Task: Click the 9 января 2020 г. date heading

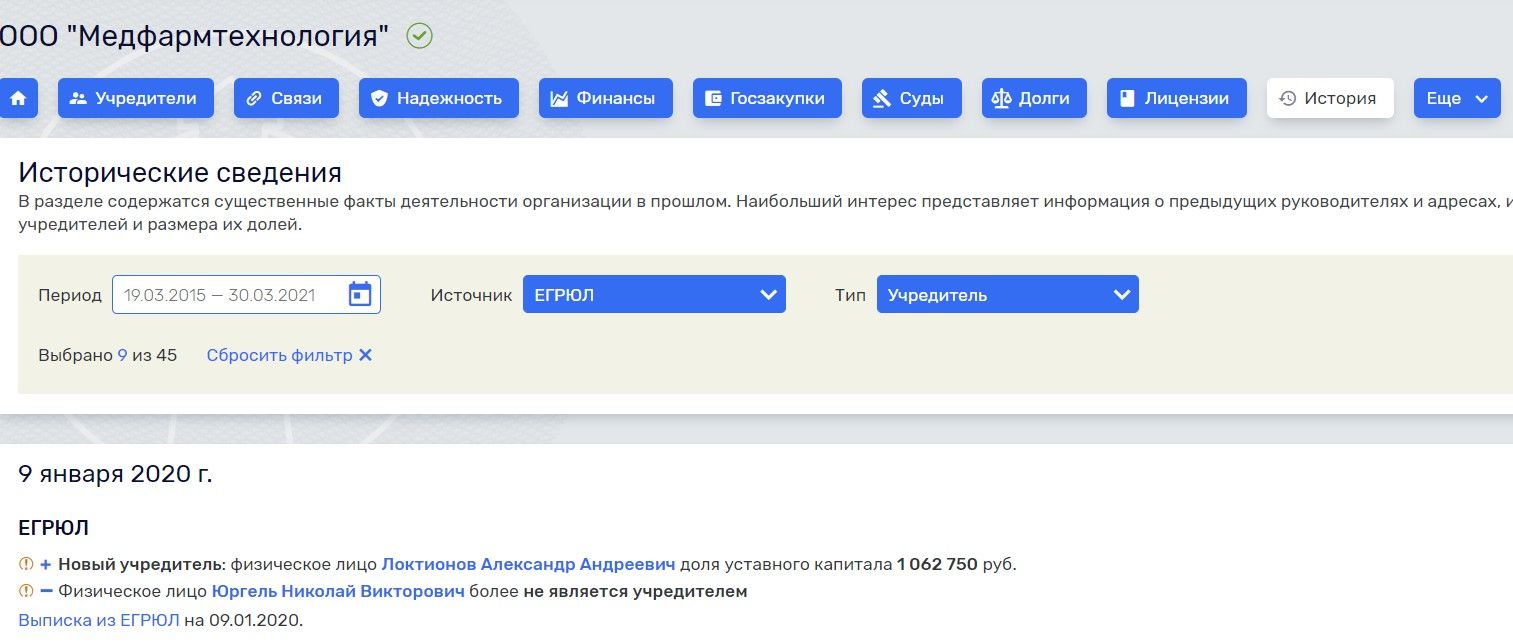Action: (115, 474)
